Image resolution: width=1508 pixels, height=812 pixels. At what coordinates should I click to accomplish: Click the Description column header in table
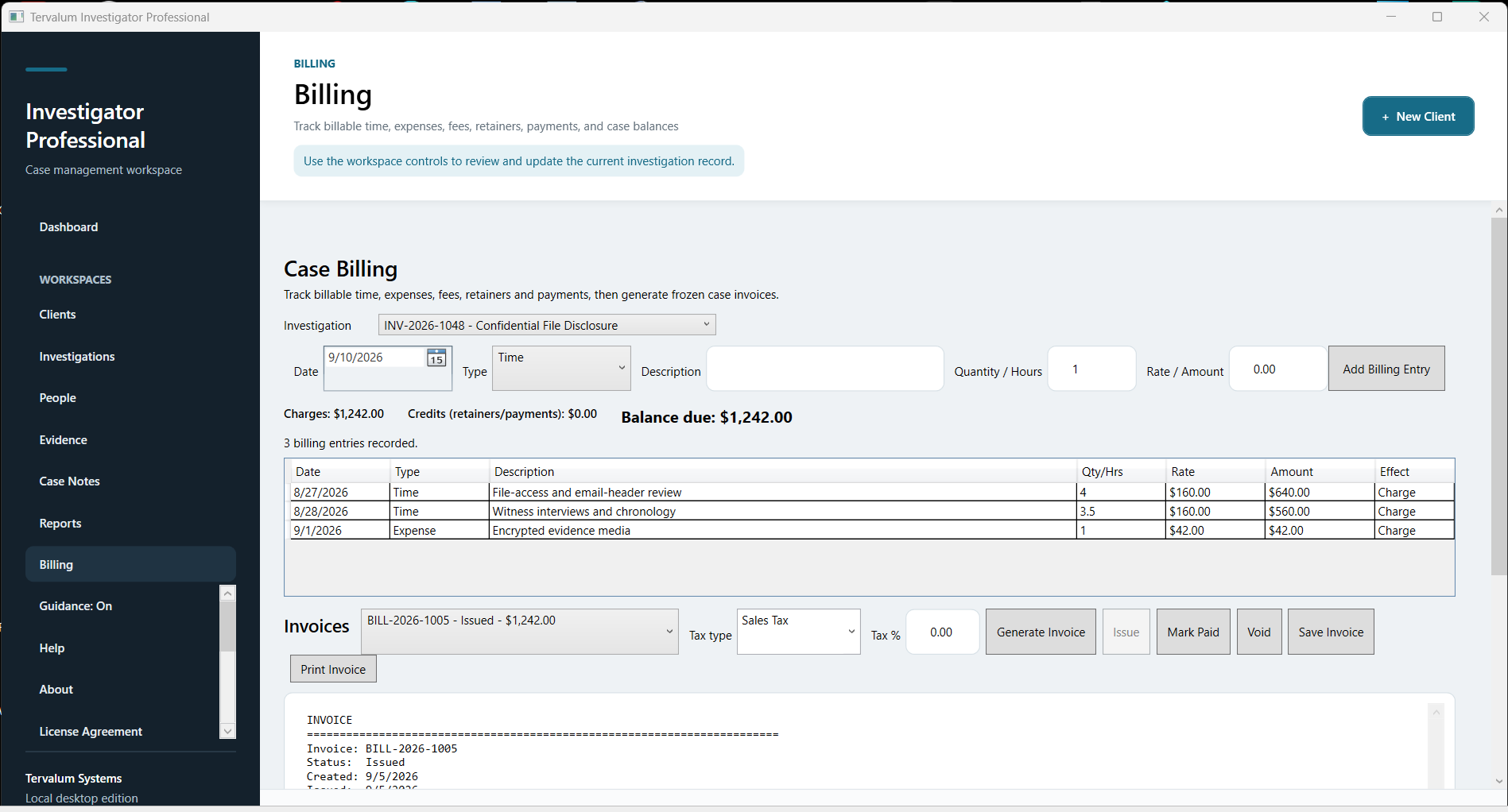point(783,472)
